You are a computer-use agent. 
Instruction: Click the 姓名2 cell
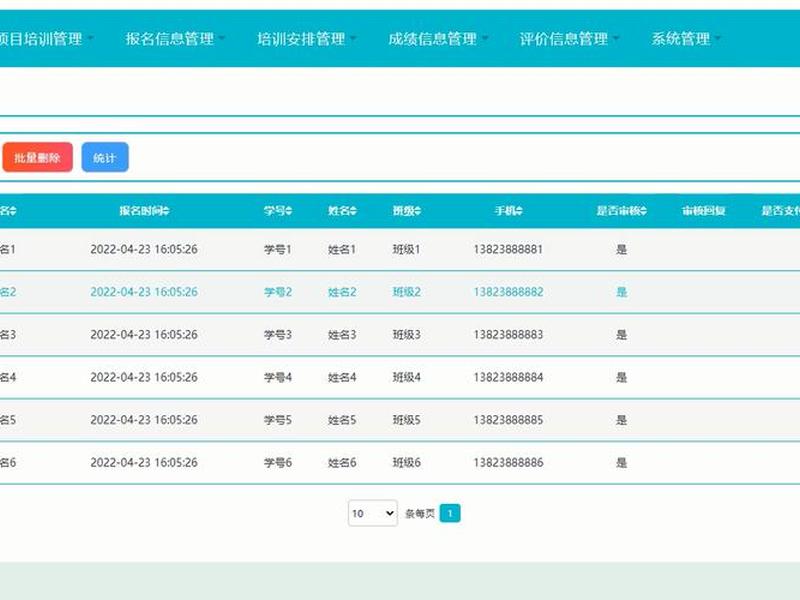(x=342, y=292)
